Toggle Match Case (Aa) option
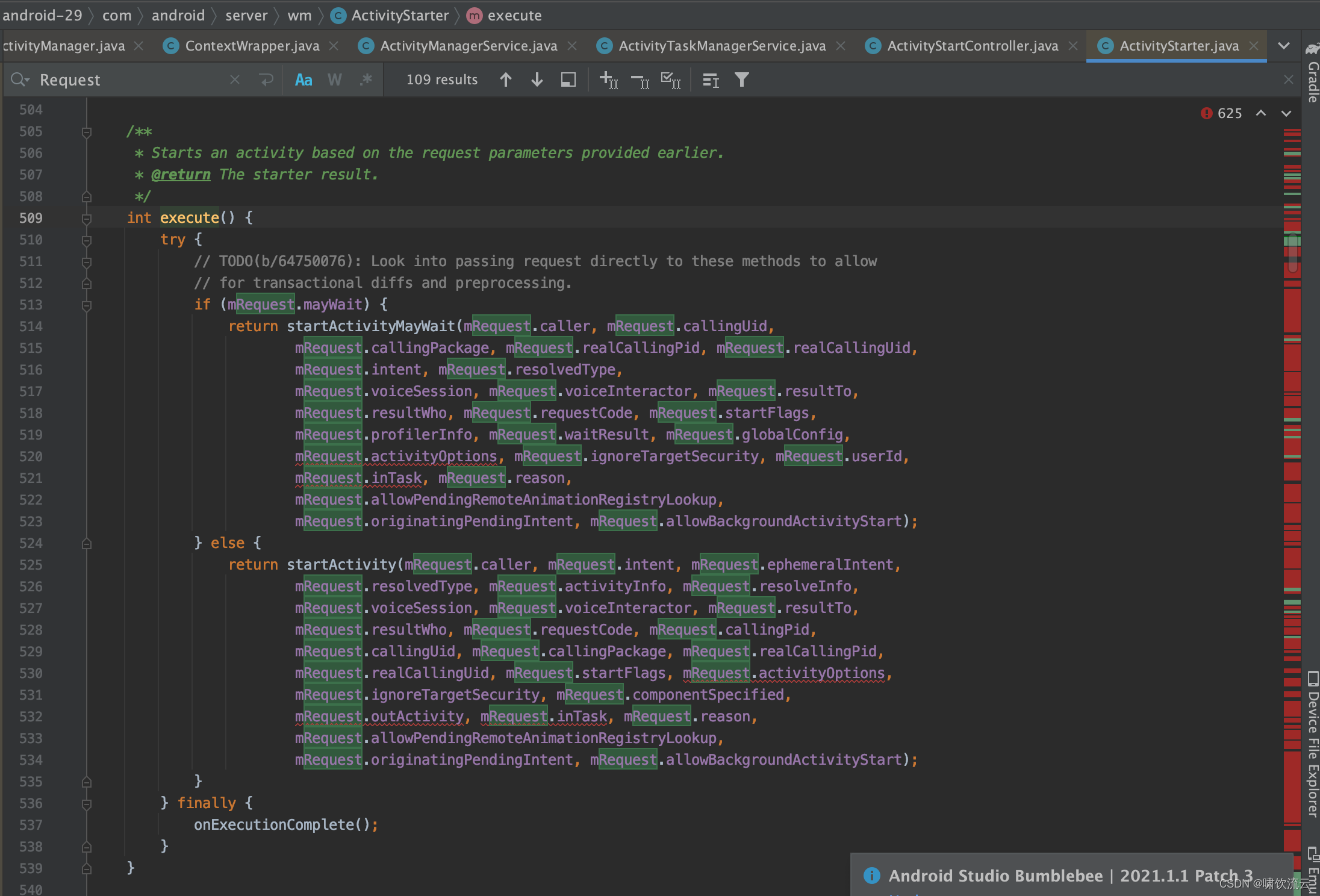 pos(304,79)
